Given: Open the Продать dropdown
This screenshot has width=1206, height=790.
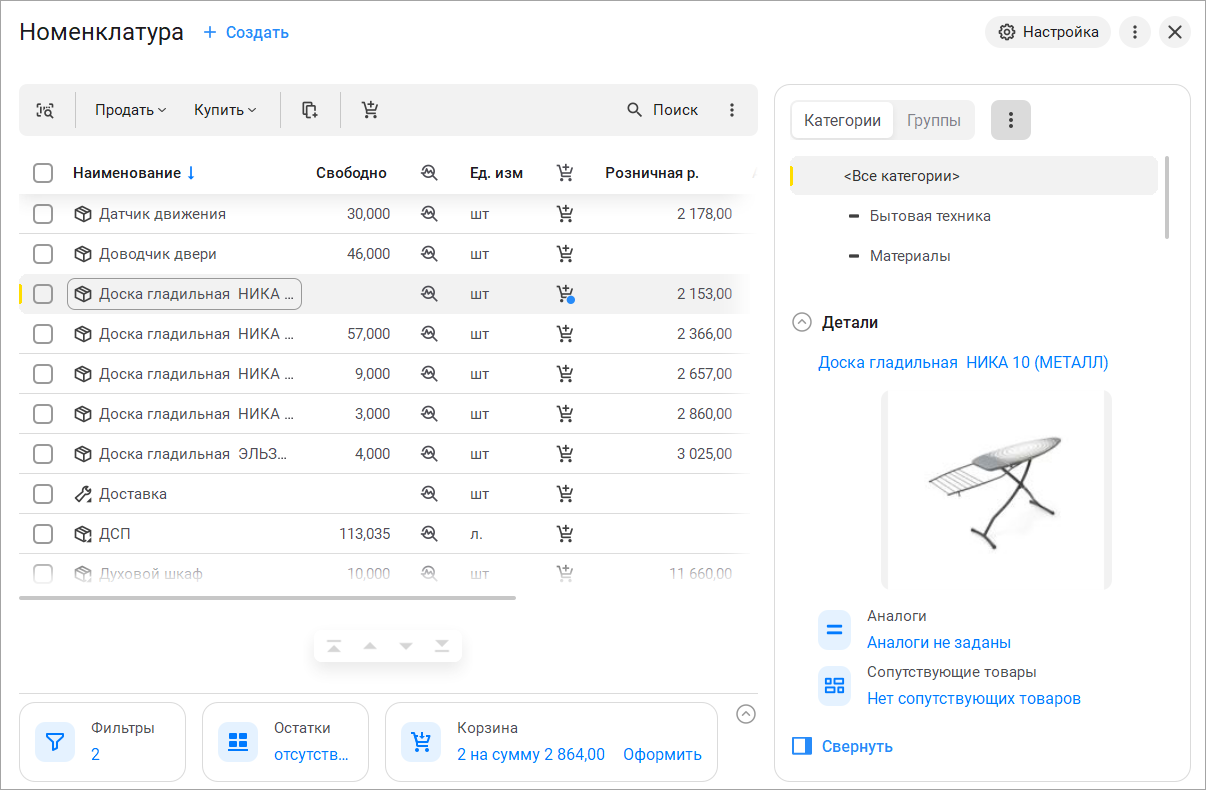Looking at the screenshot, I should tap(131, 110).
